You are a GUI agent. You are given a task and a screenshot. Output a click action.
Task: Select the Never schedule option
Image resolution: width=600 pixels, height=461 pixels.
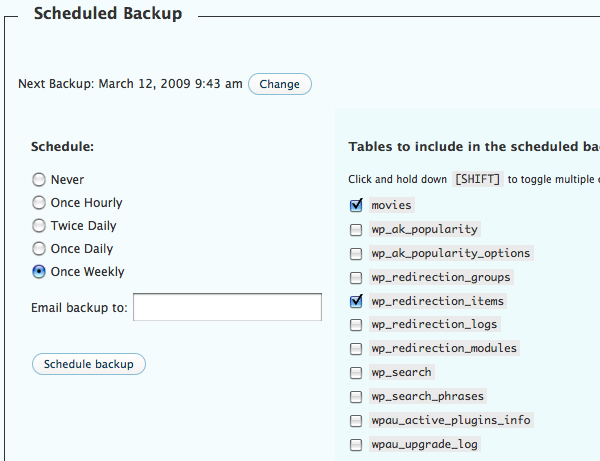pyautogui.click(x=39, y=180)
